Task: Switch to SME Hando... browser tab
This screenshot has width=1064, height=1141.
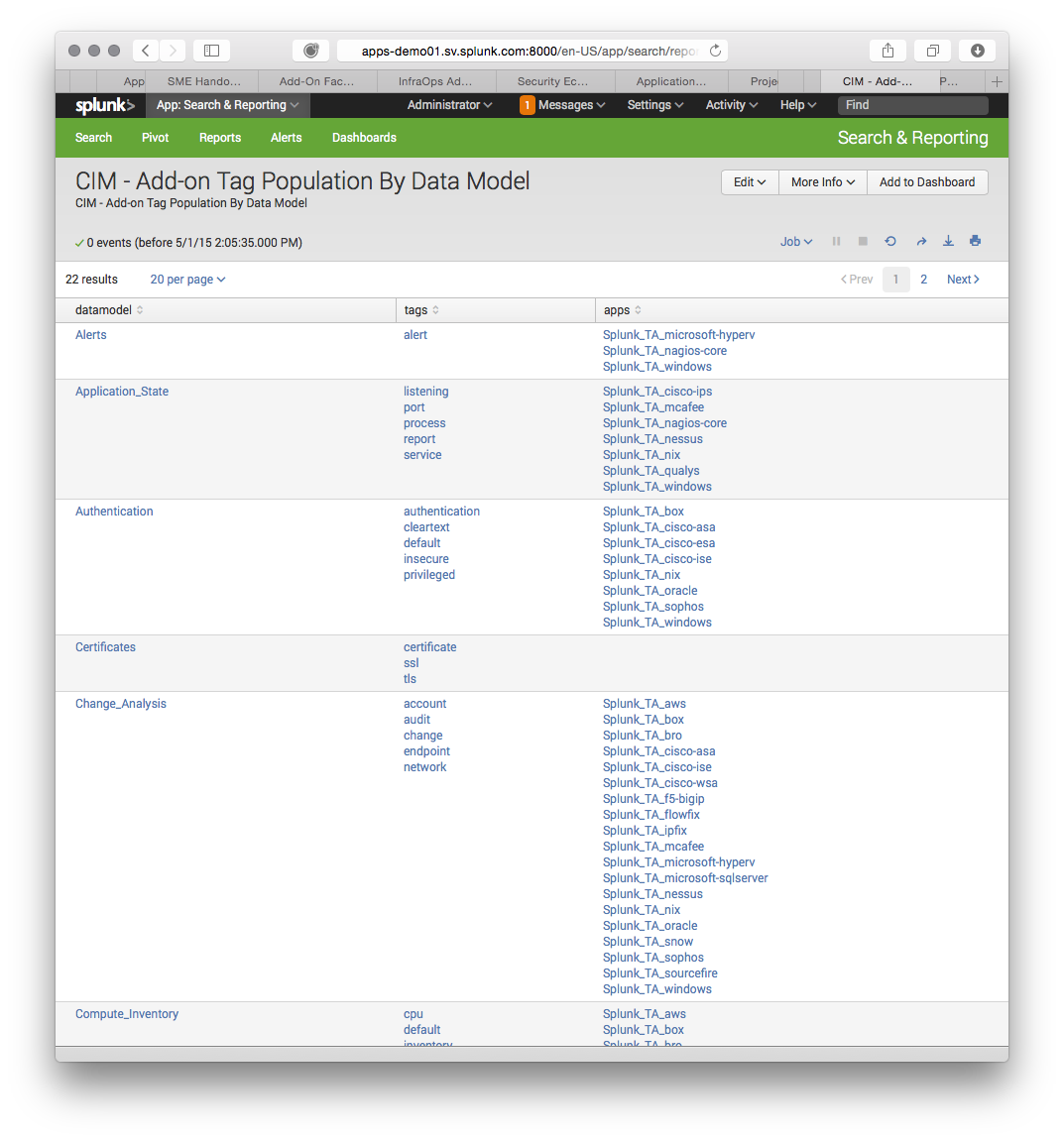Action: [203, 81]
